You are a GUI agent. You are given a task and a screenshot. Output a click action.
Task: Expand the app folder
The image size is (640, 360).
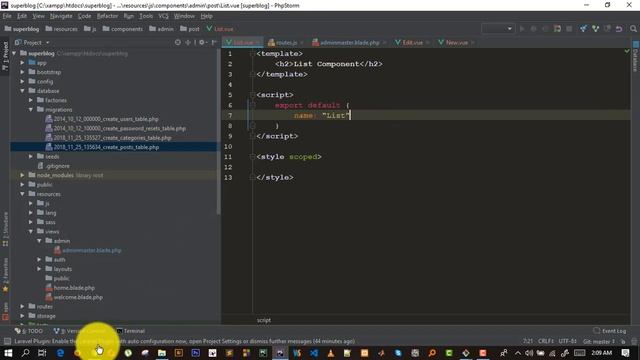pos(22,63)
